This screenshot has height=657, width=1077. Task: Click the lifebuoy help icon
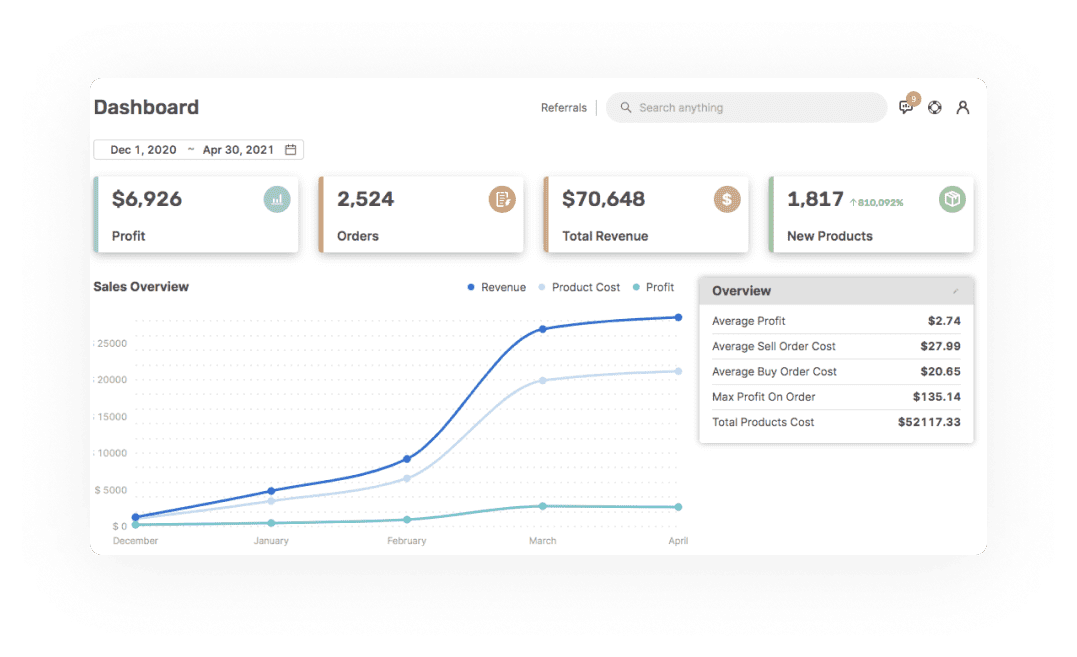click(x=935, y=108)
